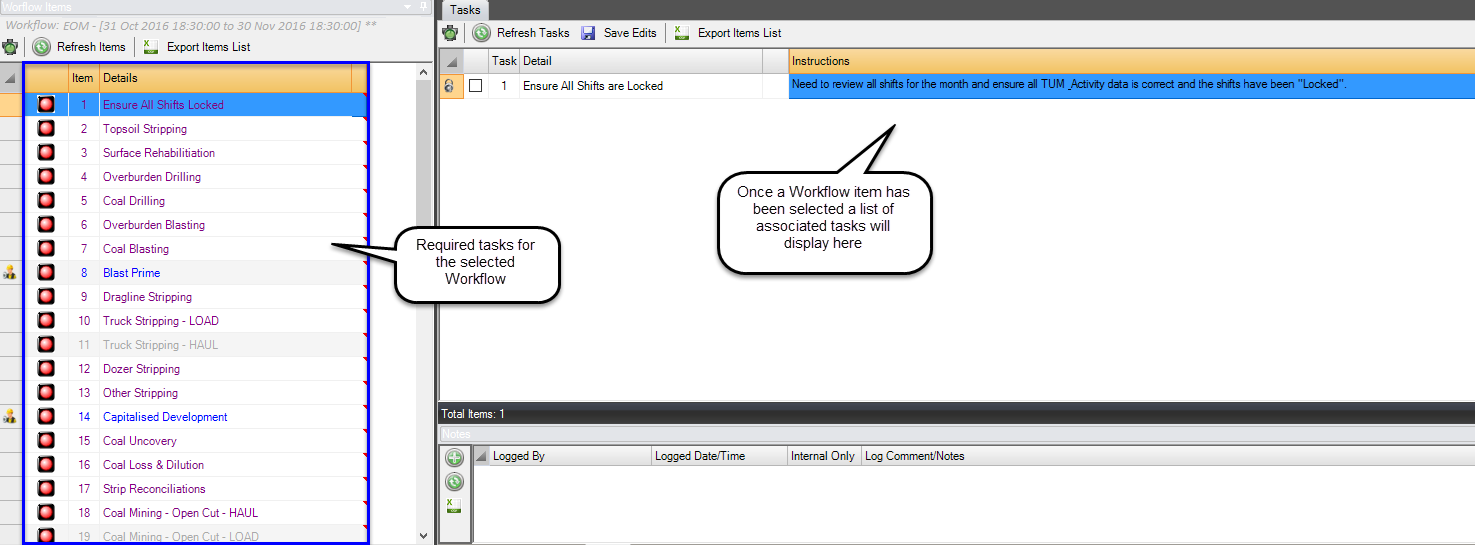Tick the checkbox for Ensure All Shifts are Locked
Screen dimensions: 1475x545
[x=476, y=86]
